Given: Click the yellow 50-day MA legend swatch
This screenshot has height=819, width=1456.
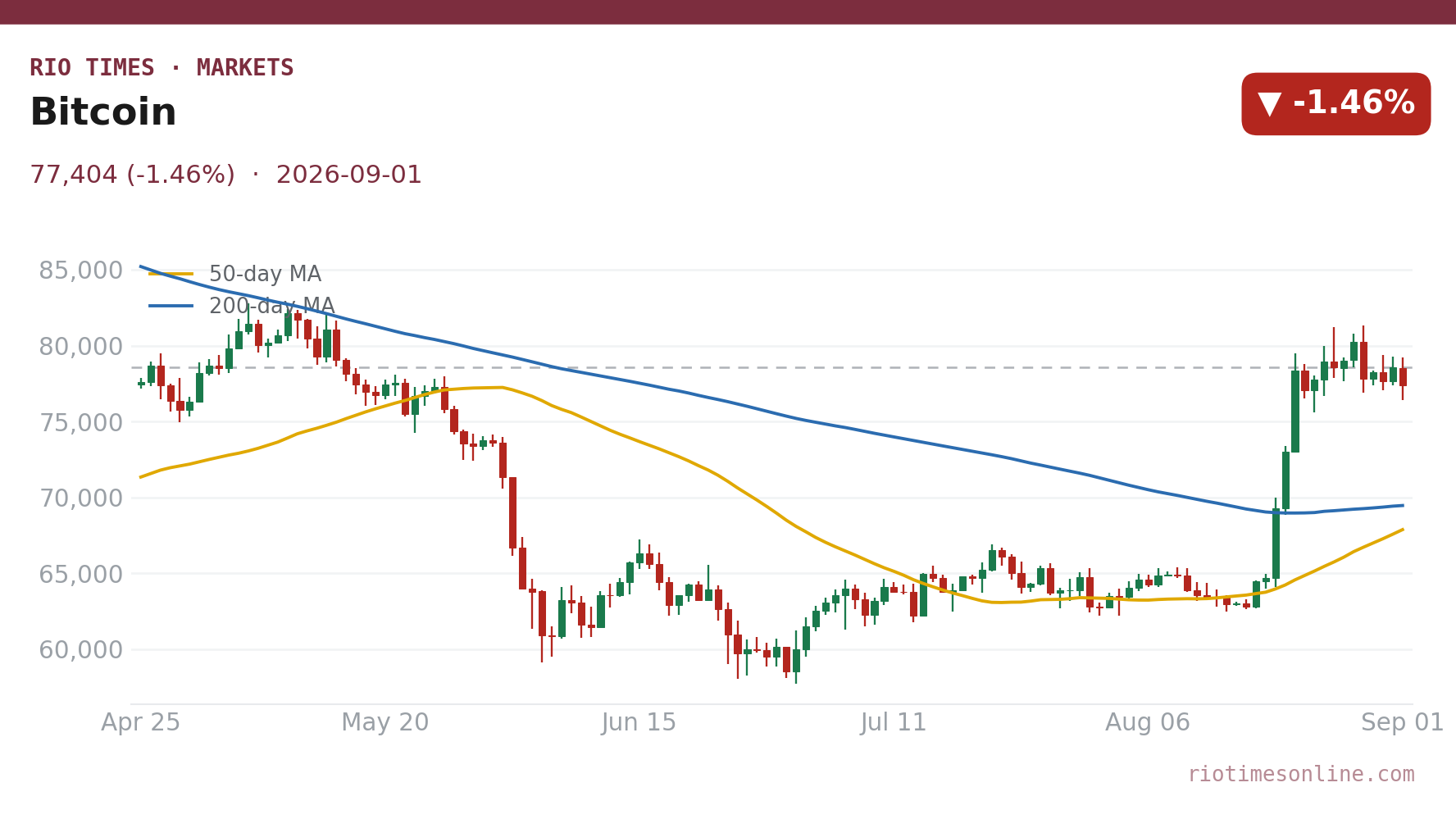Looking at the screenshot, I should point(171,274).
